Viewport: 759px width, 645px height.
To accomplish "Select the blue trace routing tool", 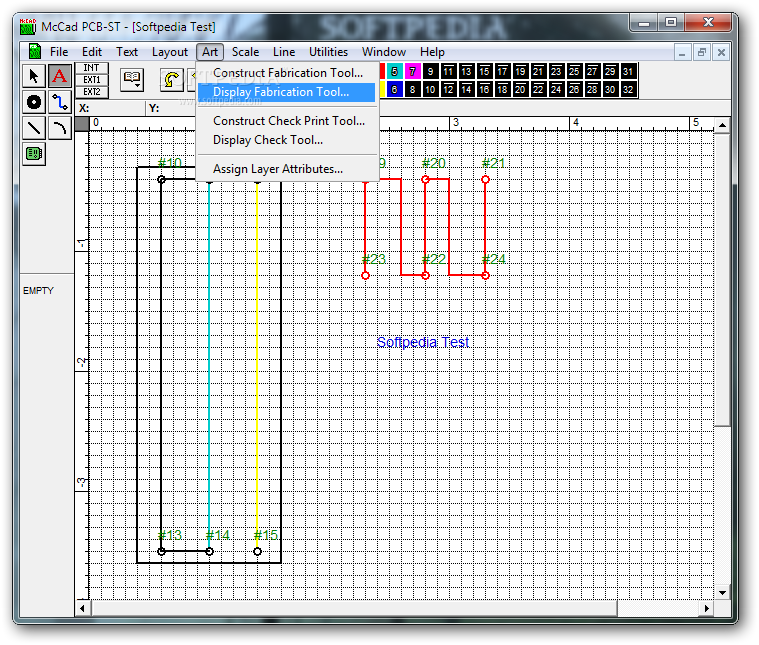I will point(60,102).
